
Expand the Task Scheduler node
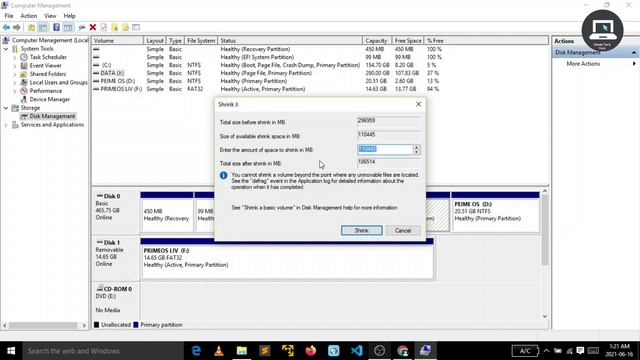[15, 57]
